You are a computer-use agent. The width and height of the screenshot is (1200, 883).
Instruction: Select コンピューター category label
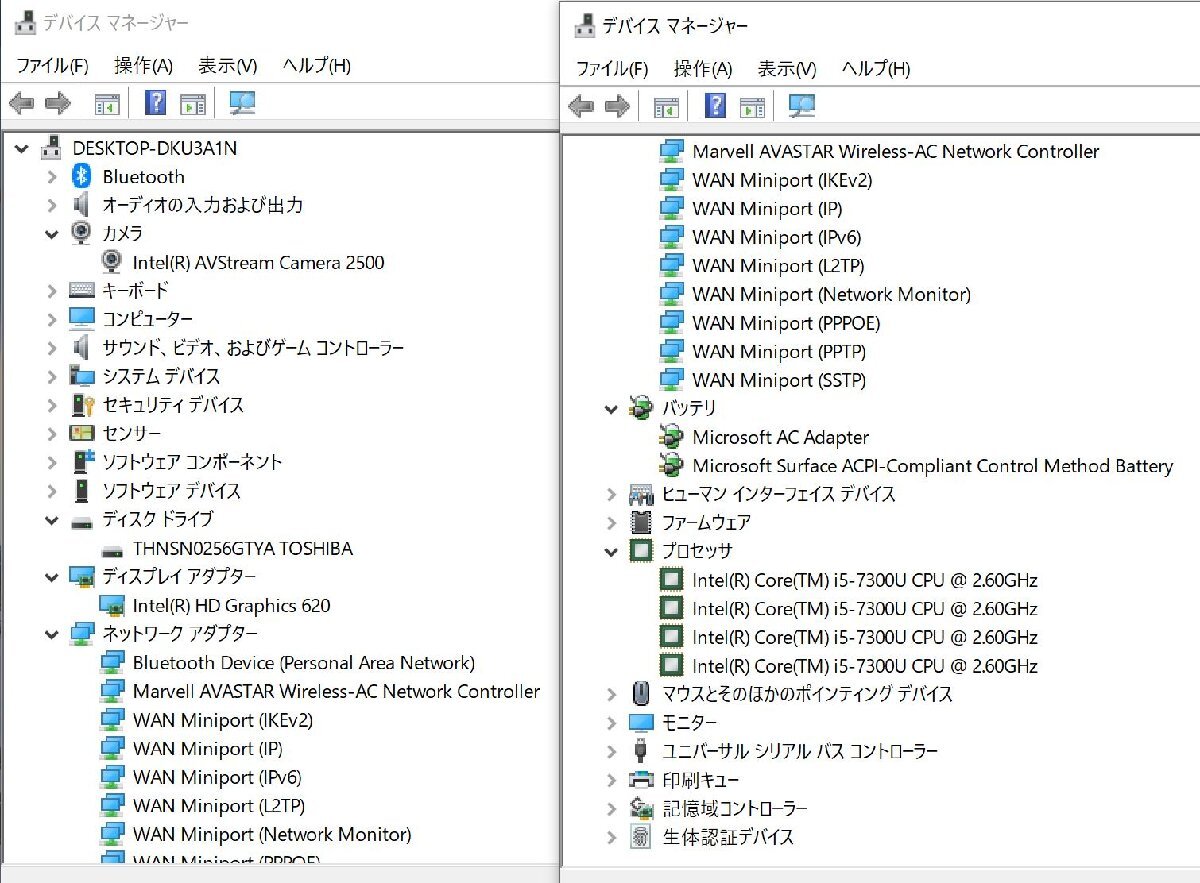(147, 319)
